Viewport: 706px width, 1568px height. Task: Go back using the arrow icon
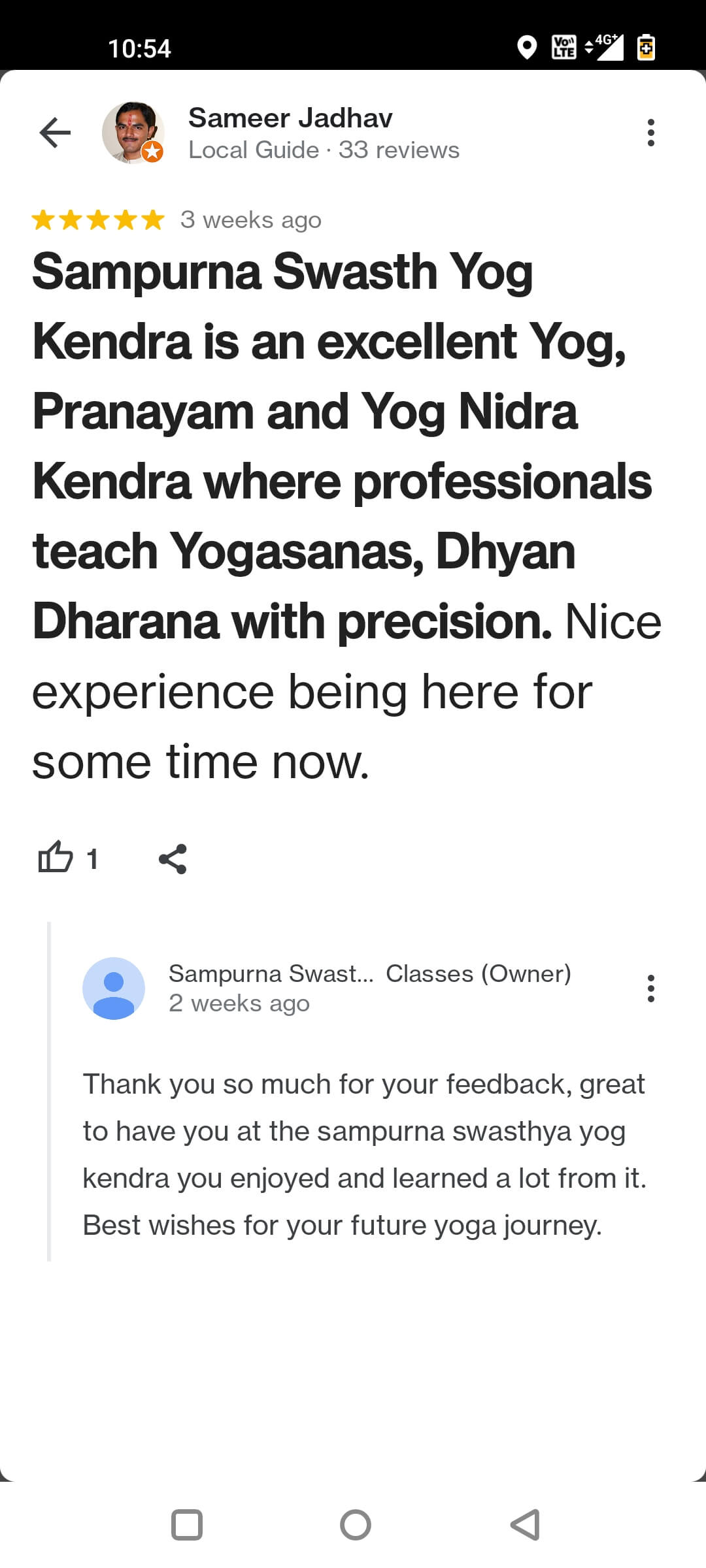coord(55,133)
